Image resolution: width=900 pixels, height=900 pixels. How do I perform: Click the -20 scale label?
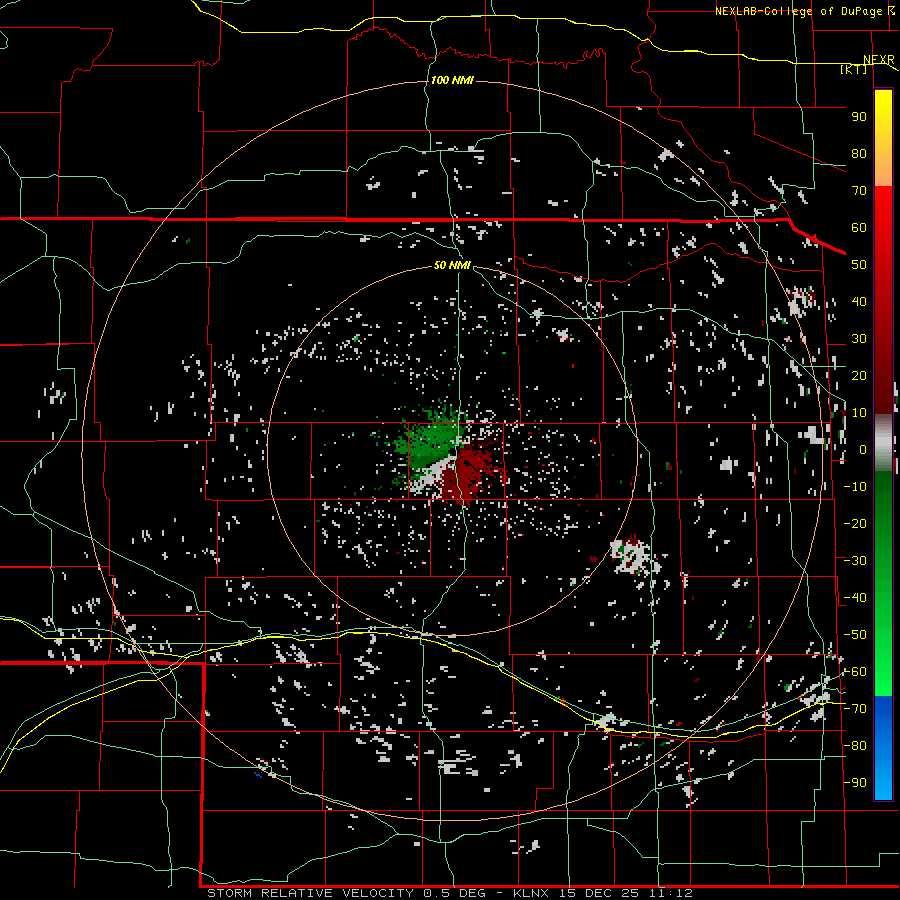pyautogui.click(x=855, y=523)
